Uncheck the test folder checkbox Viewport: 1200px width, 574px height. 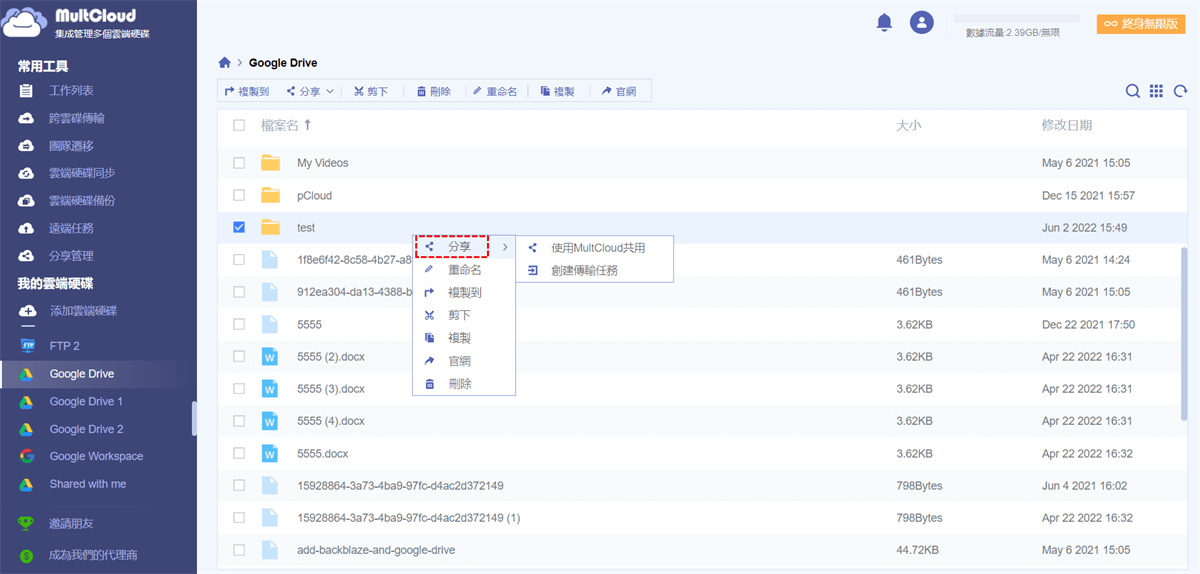point(239,228)
